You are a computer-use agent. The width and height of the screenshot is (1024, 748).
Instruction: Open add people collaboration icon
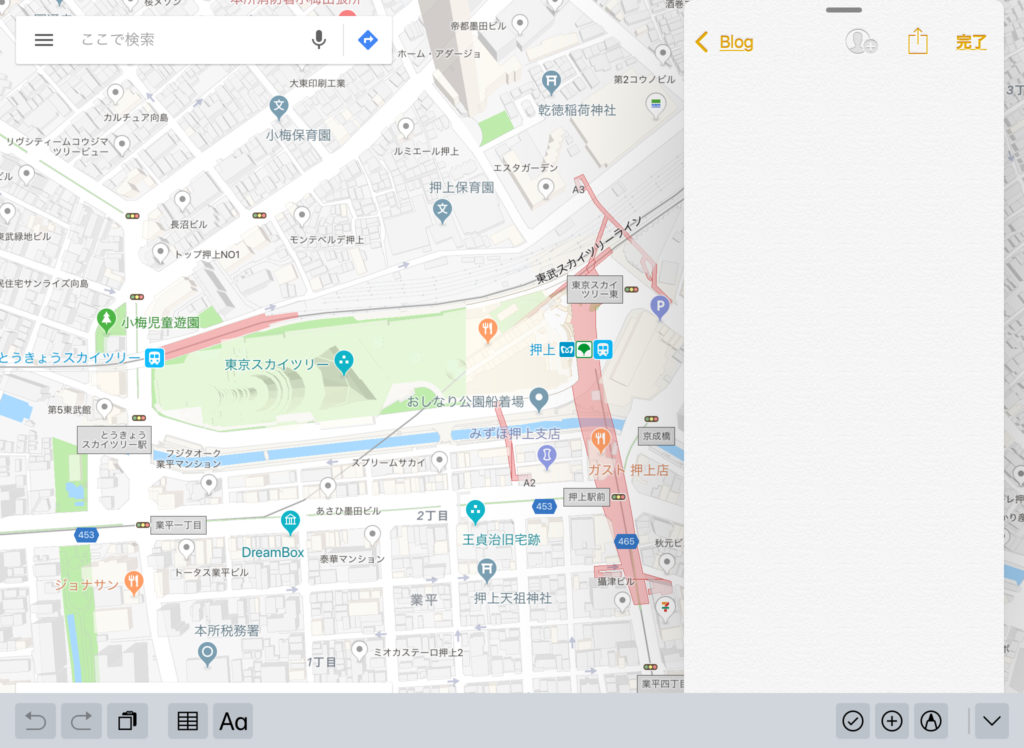click(860, 42)
